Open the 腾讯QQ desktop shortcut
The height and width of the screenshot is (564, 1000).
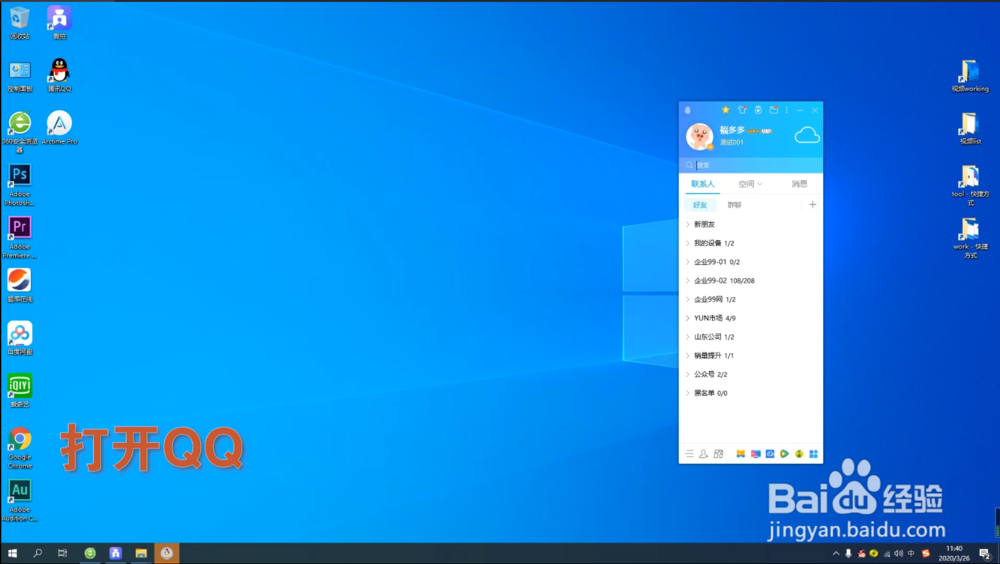click(x=59, y=75)
